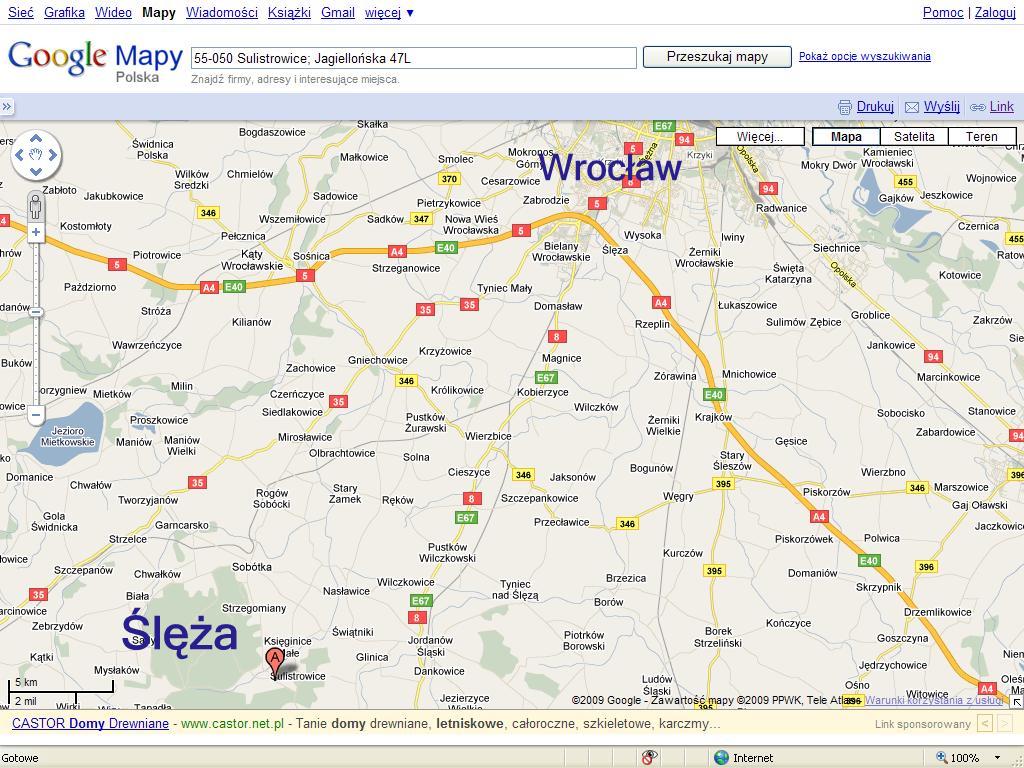Go to Gmail from the top bar
Screen dimensions: 1024x768
tap(337, 12)
